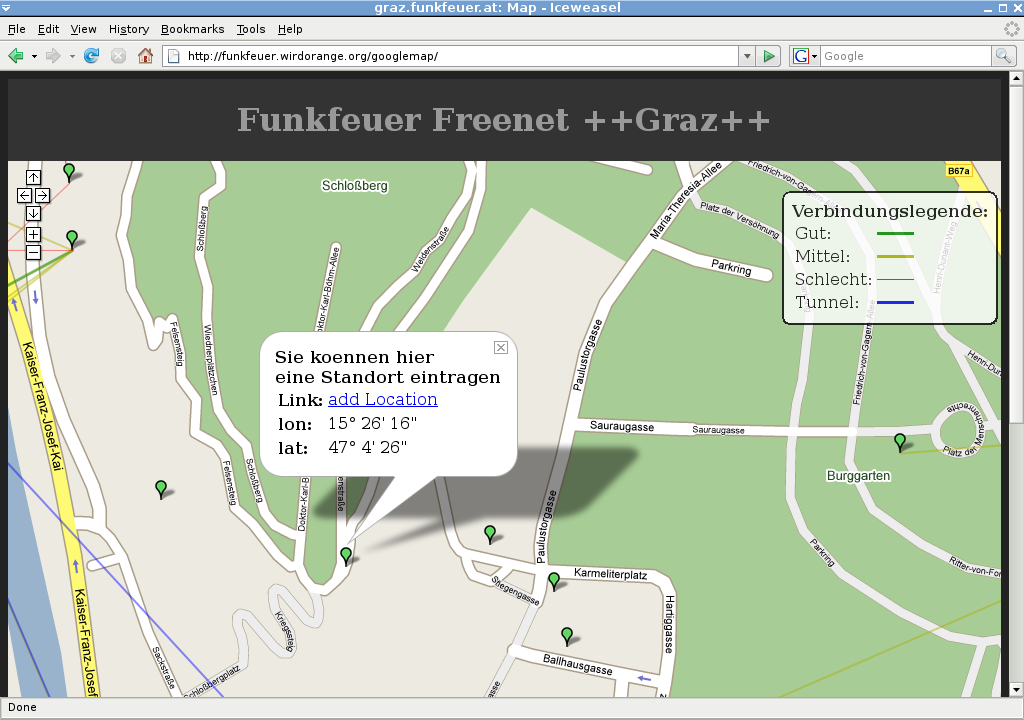Expand the back button history dropdown
Image resolution: width=1024 pixels, height=720 pixels.
coord(34,56)
